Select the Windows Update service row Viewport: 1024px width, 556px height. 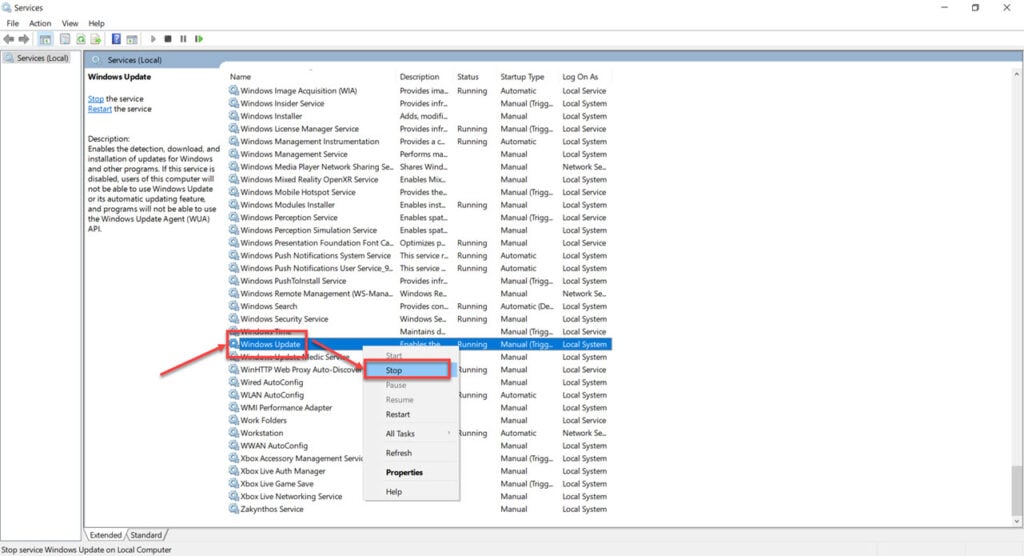pyautogui.click(x=419, y=344)
